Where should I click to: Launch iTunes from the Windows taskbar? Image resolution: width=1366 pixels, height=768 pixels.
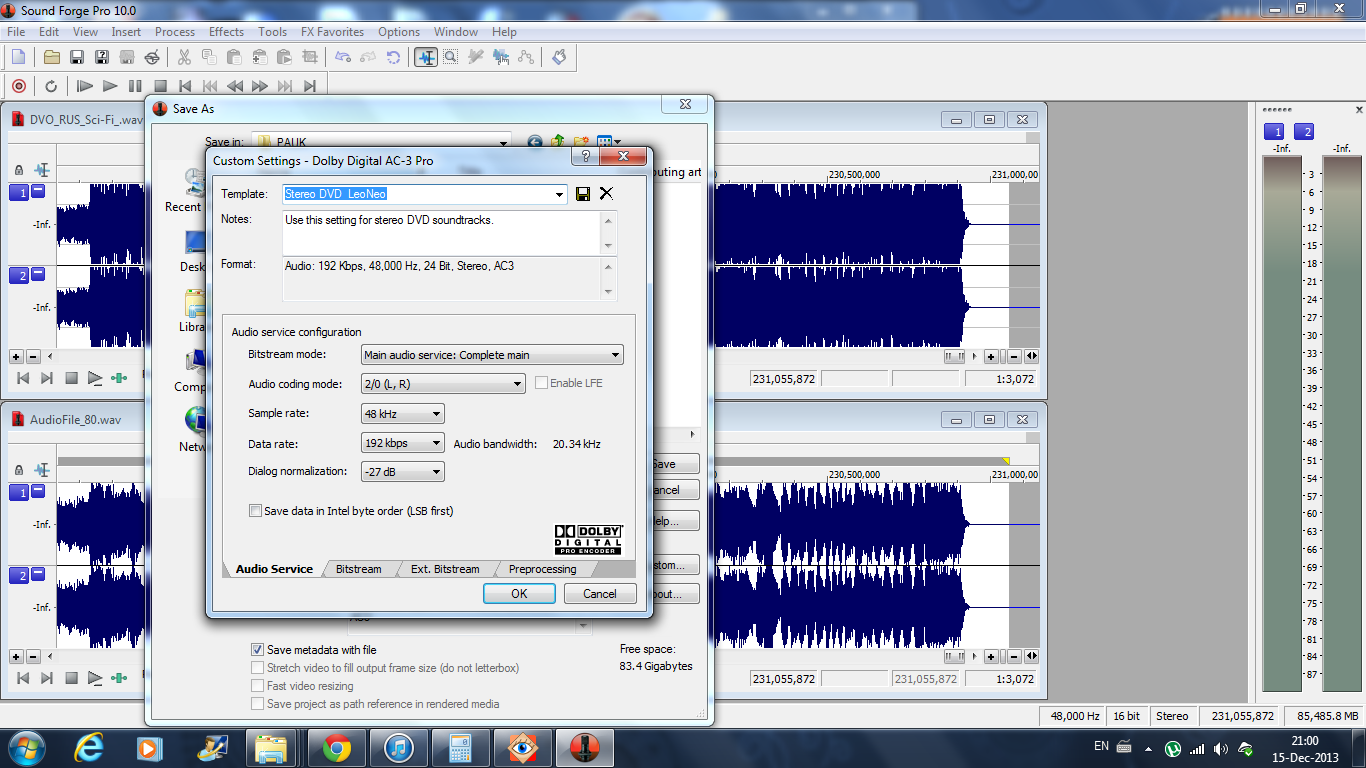tap(398, 748)
